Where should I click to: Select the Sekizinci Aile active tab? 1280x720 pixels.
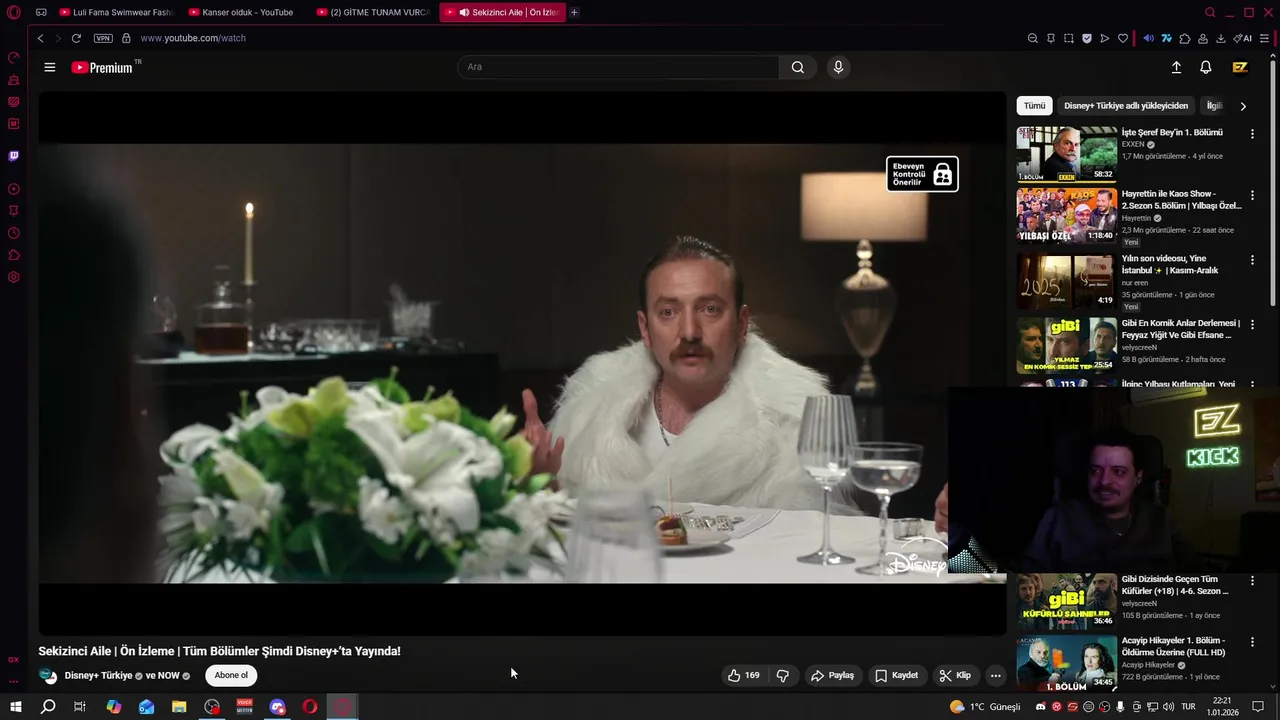[502, 12]
